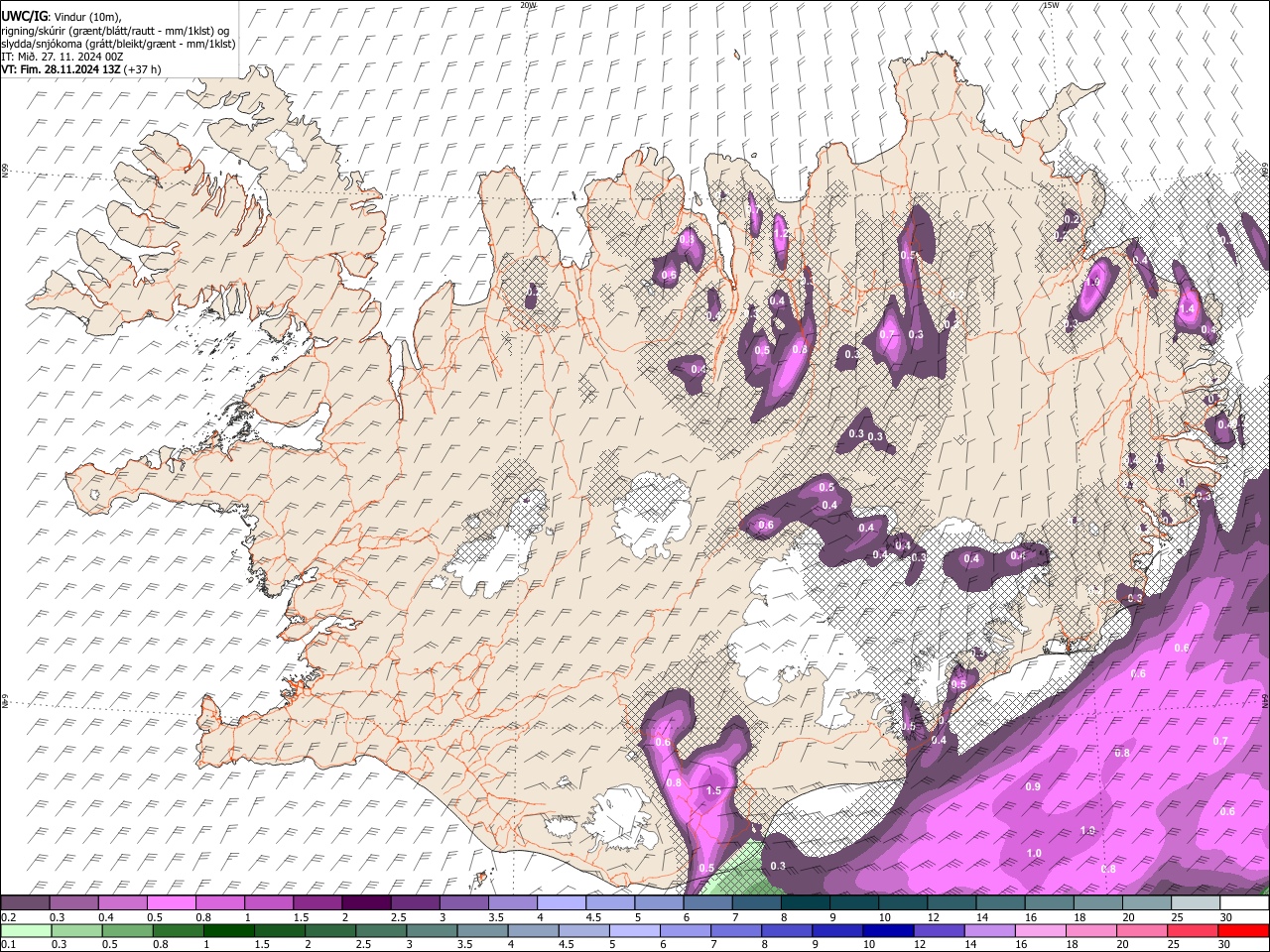This screenshot has width=1270, height=952.
Task: Click the 'IT: Mið. 27. 11. 2024 00Z' line
Action: pyautogui.click(x=63, y=57)
